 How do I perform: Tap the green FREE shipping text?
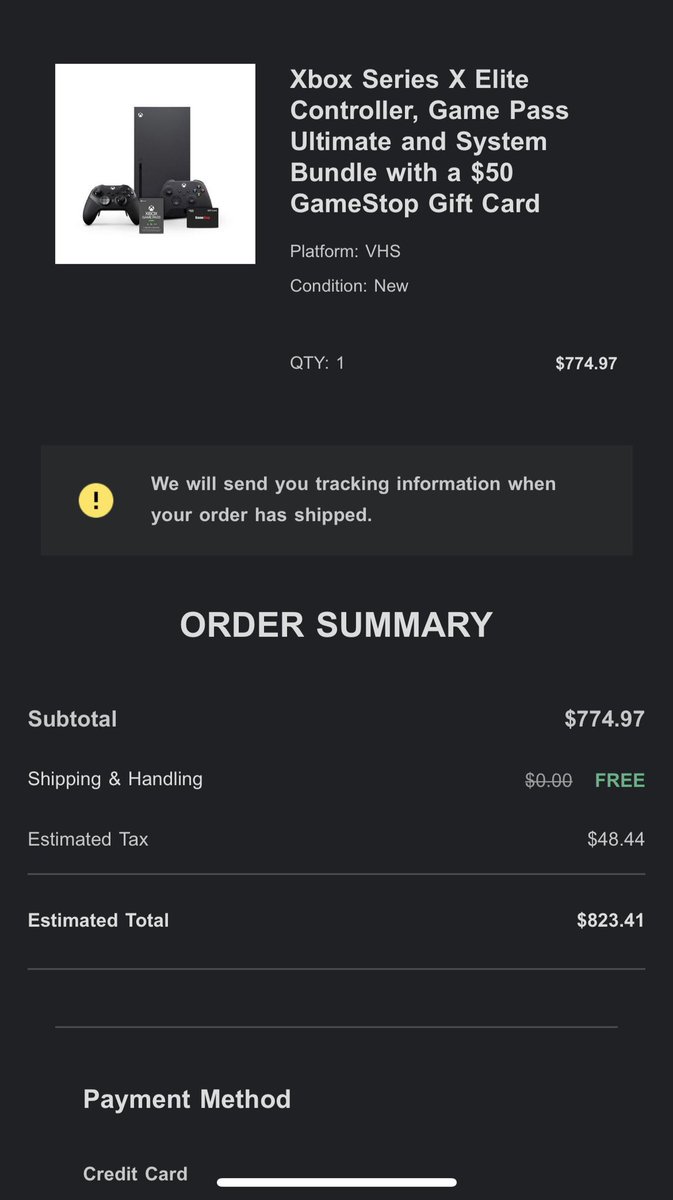(620, 781)
